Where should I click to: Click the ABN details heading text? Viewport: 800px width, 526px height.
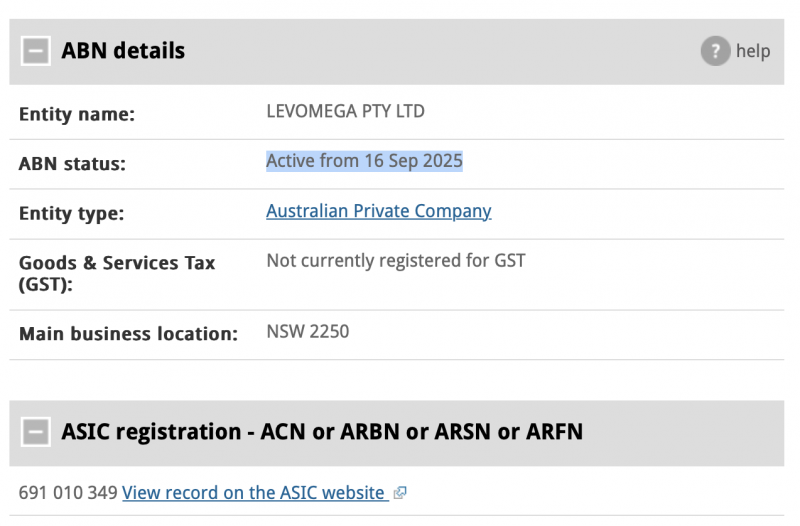123,51
